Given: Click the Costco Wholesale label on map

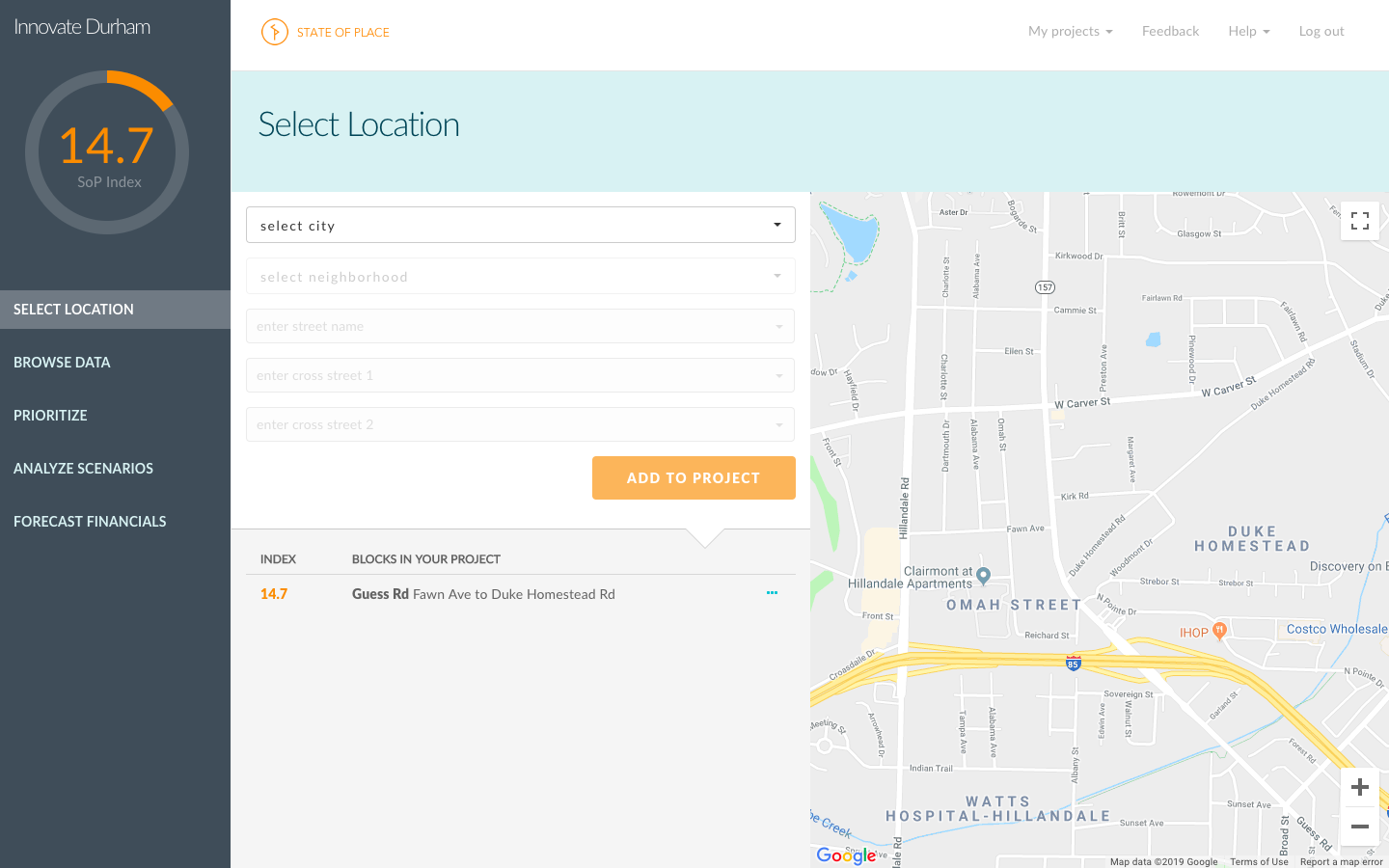Looking at the screenshot, I should [1337, 629].
